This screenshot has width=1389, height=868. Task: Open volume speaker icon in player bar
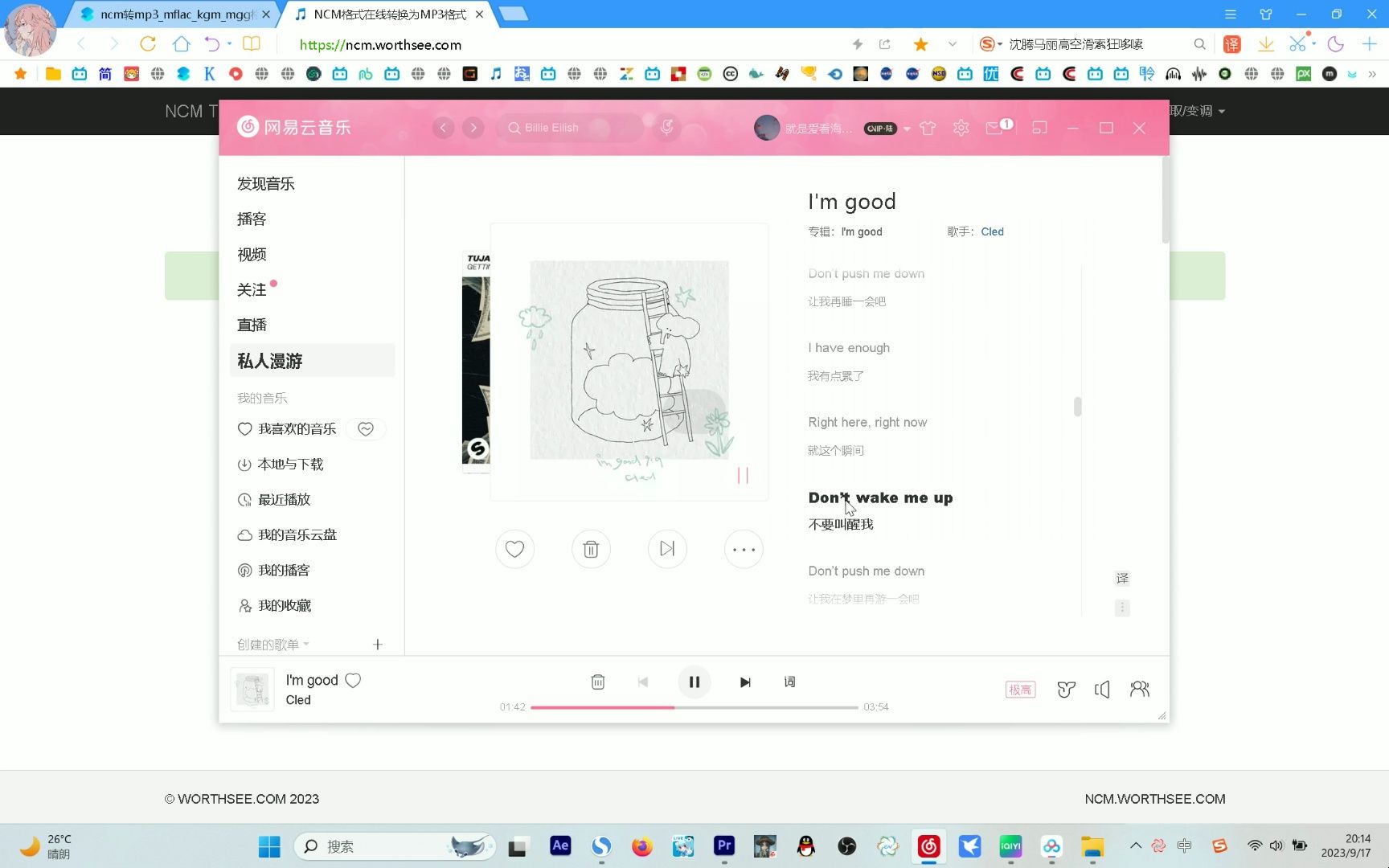1102,689
